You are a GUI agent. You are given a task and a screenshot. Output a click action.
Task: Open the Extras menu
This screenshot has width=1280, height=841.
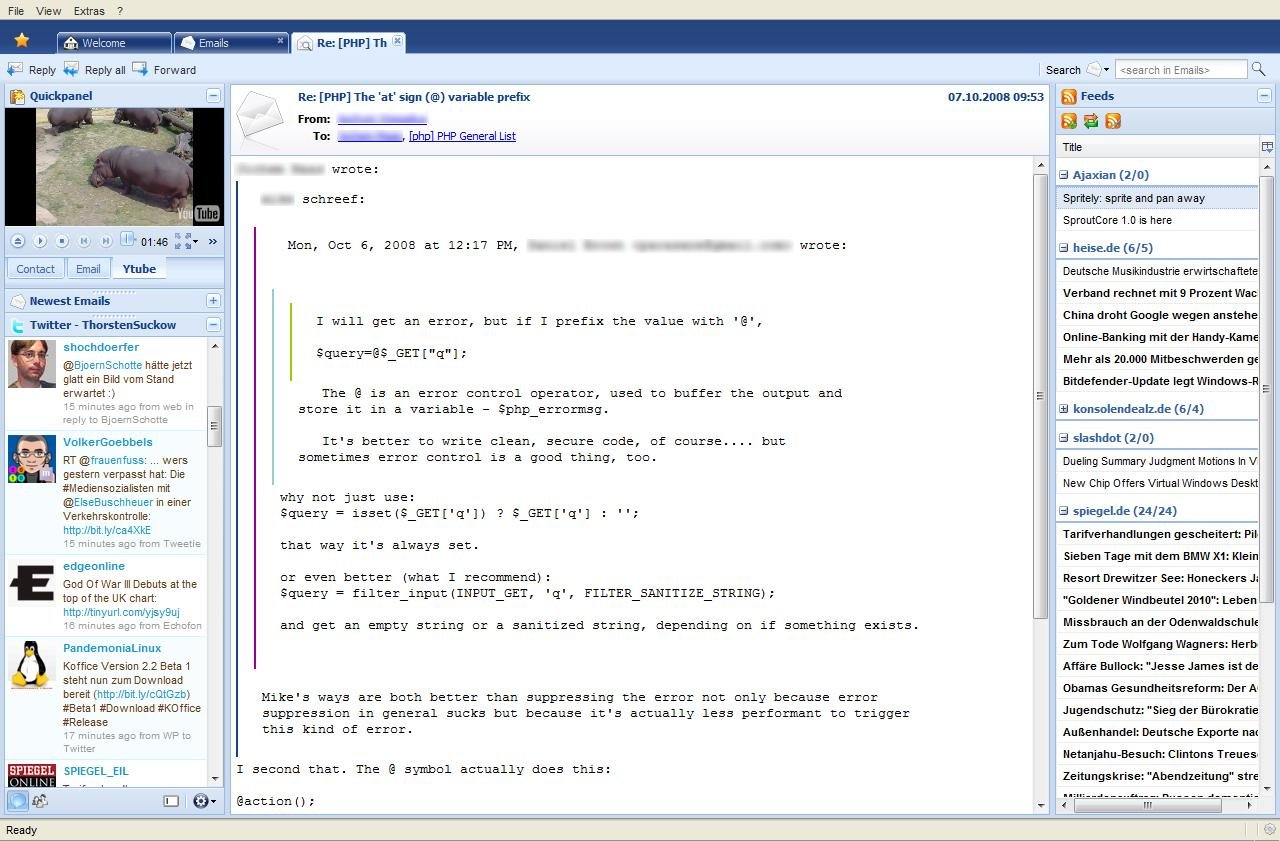[89, 11]
